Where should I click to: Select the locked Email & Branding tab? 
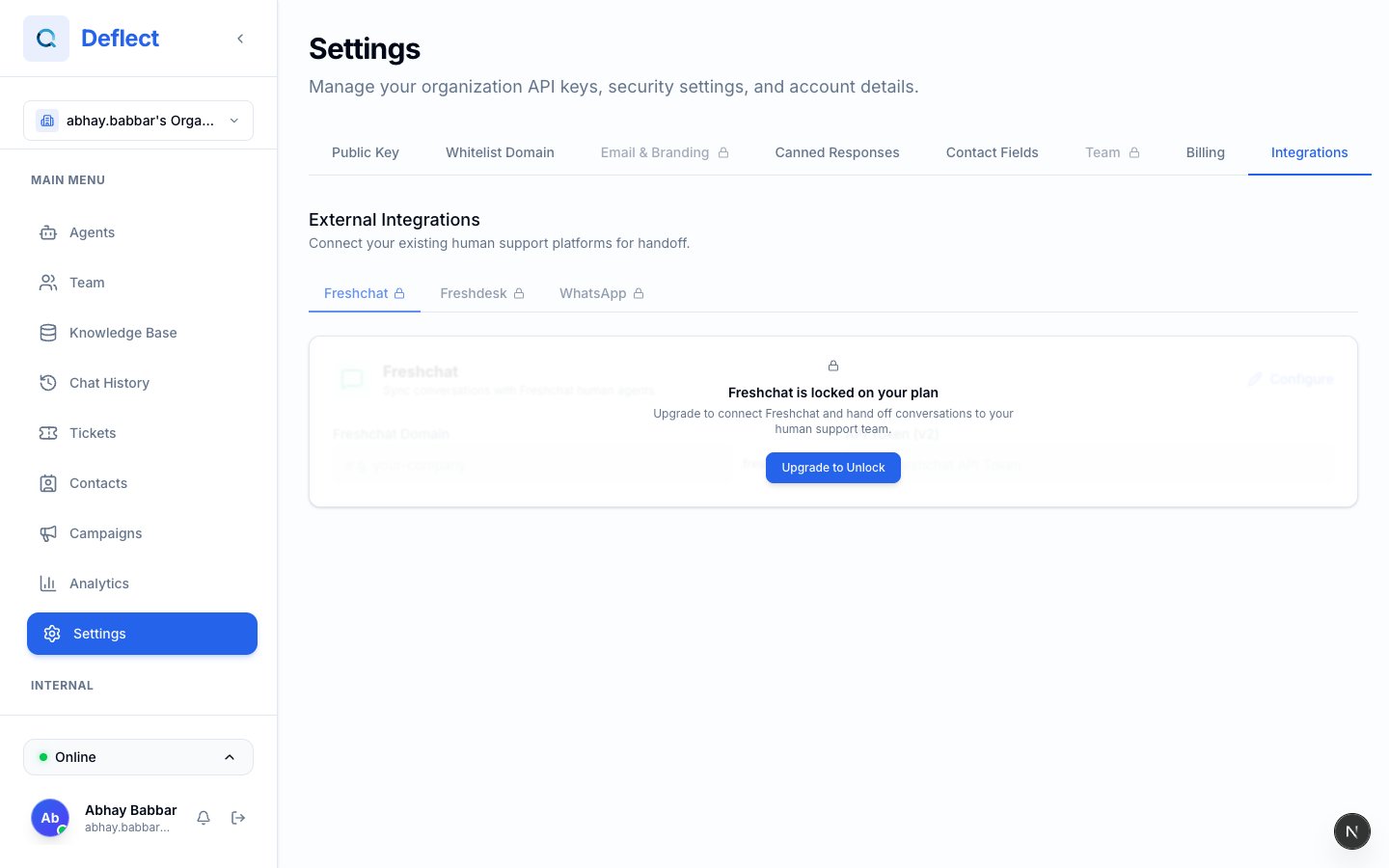(x=665, y=152)
